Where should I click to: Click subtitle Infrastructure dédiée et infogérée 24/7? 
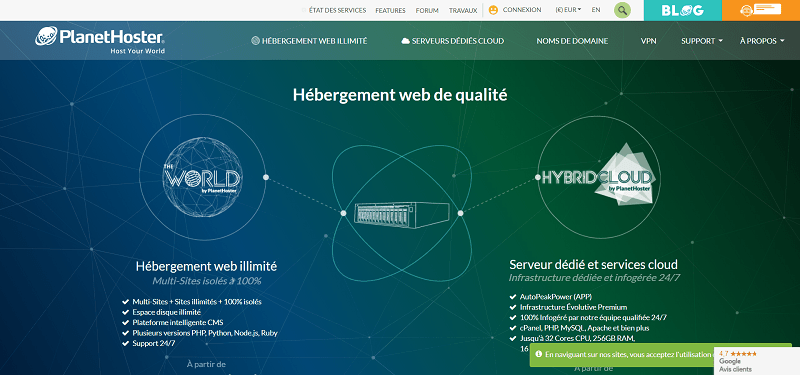(594, 278)
